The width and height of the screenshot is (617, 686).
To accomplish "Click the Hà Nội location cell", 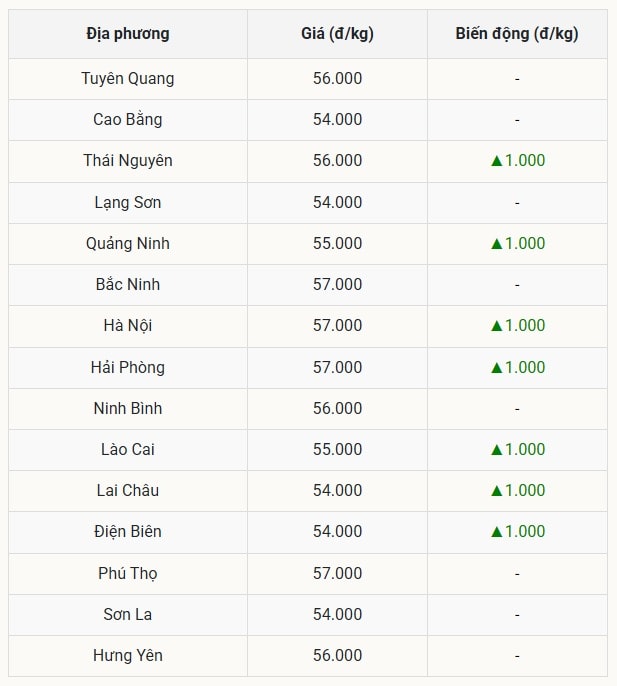I will click(128, 326).
